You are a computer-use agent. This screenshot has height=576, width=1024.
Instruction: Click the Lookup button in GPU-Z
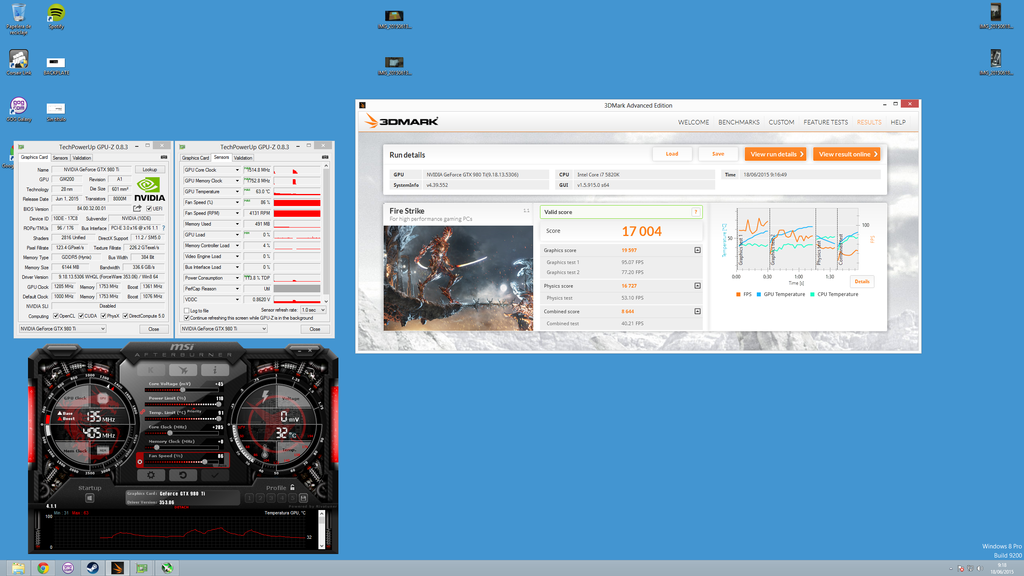[x=150, y=170]
